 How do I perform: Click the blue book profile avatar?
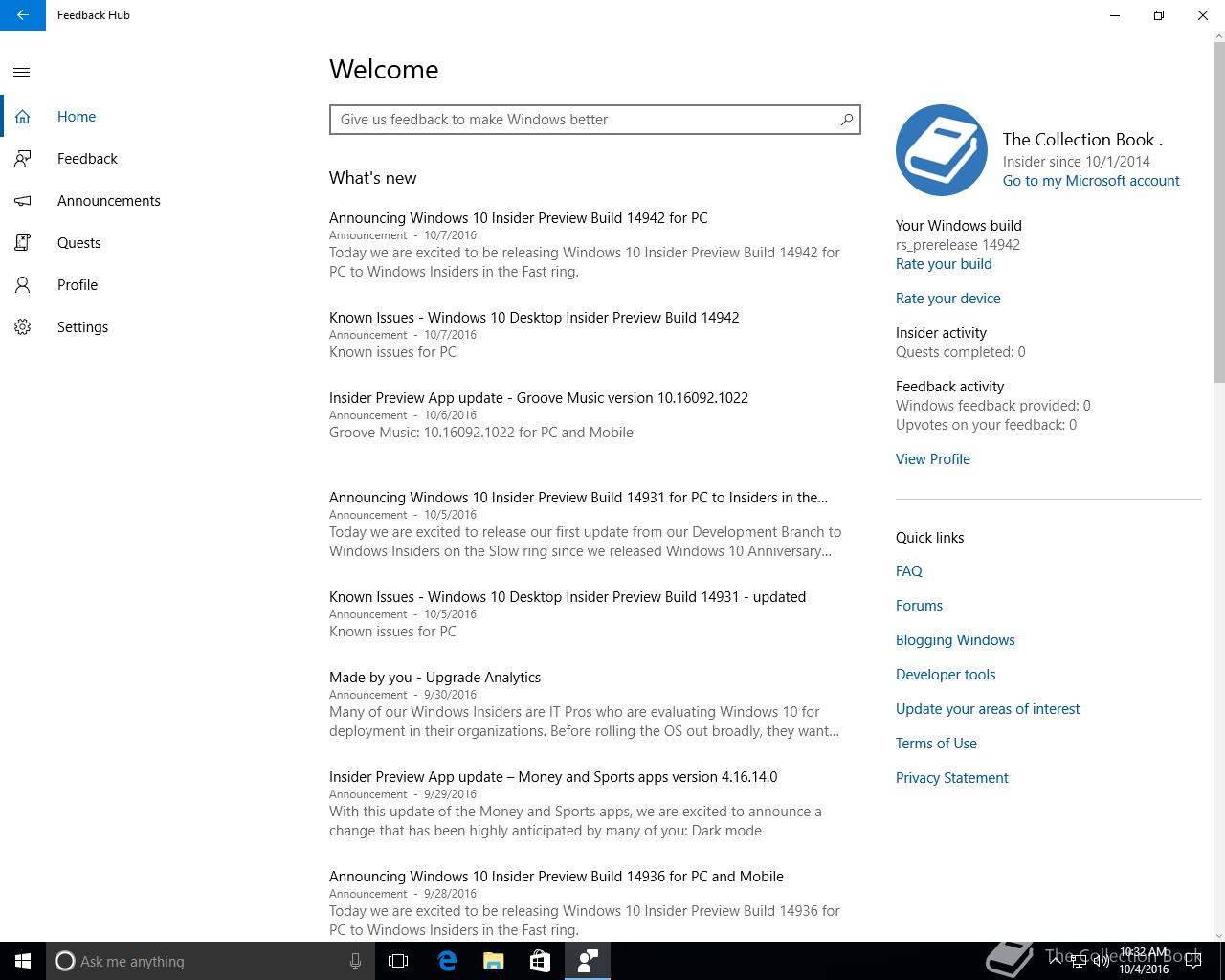coord(942,150)
